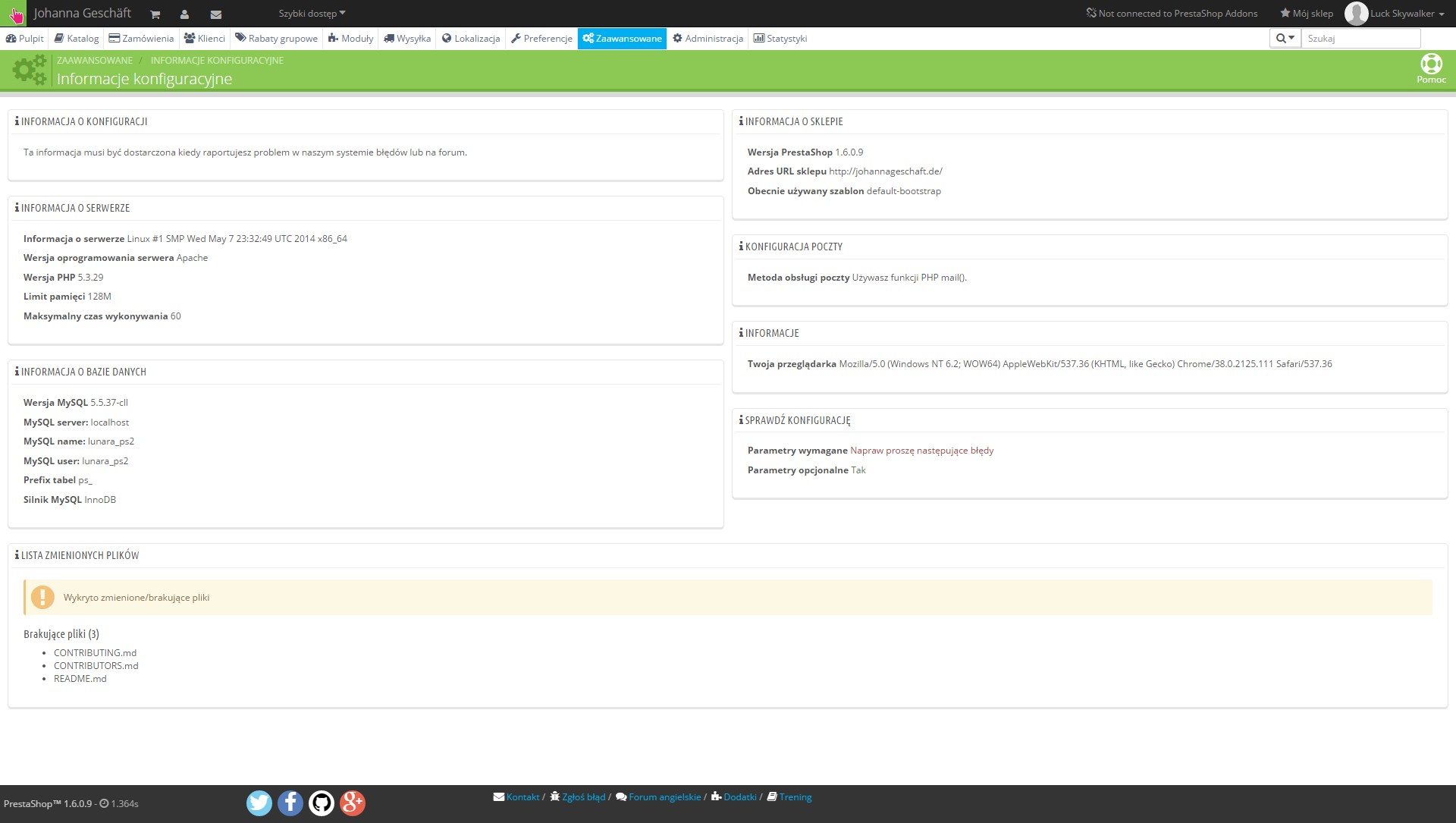Open the Moduły menu
1456x823 pixels.
click(350, 38)
